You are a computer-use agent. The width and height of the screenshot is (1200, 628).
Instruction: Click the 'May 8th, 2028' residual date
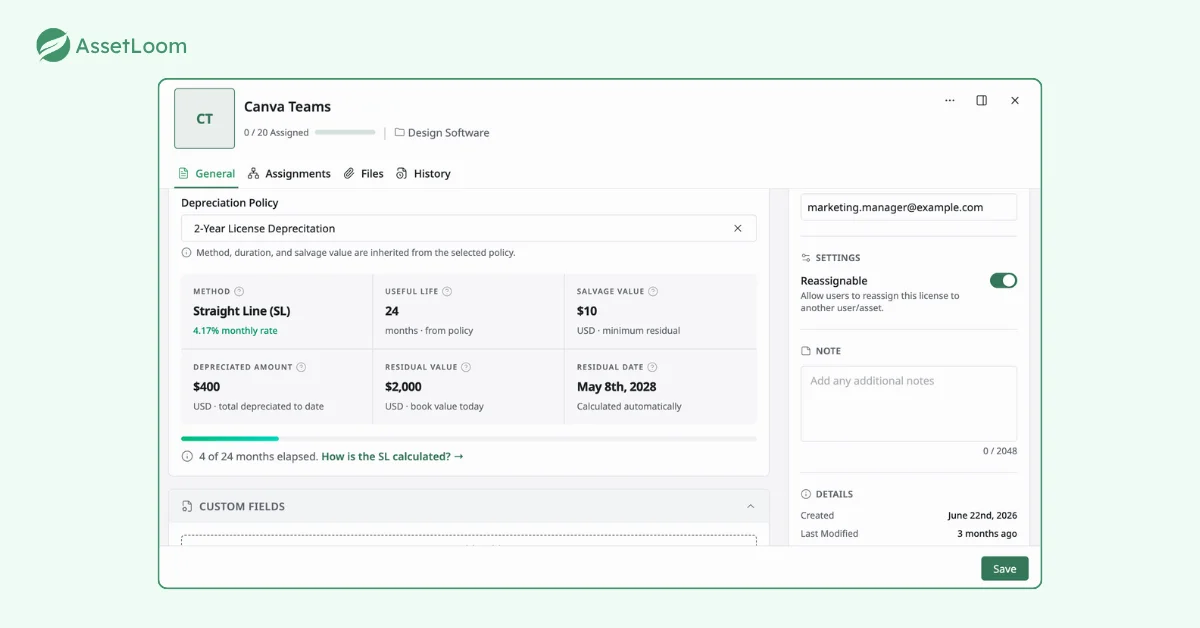617,387
